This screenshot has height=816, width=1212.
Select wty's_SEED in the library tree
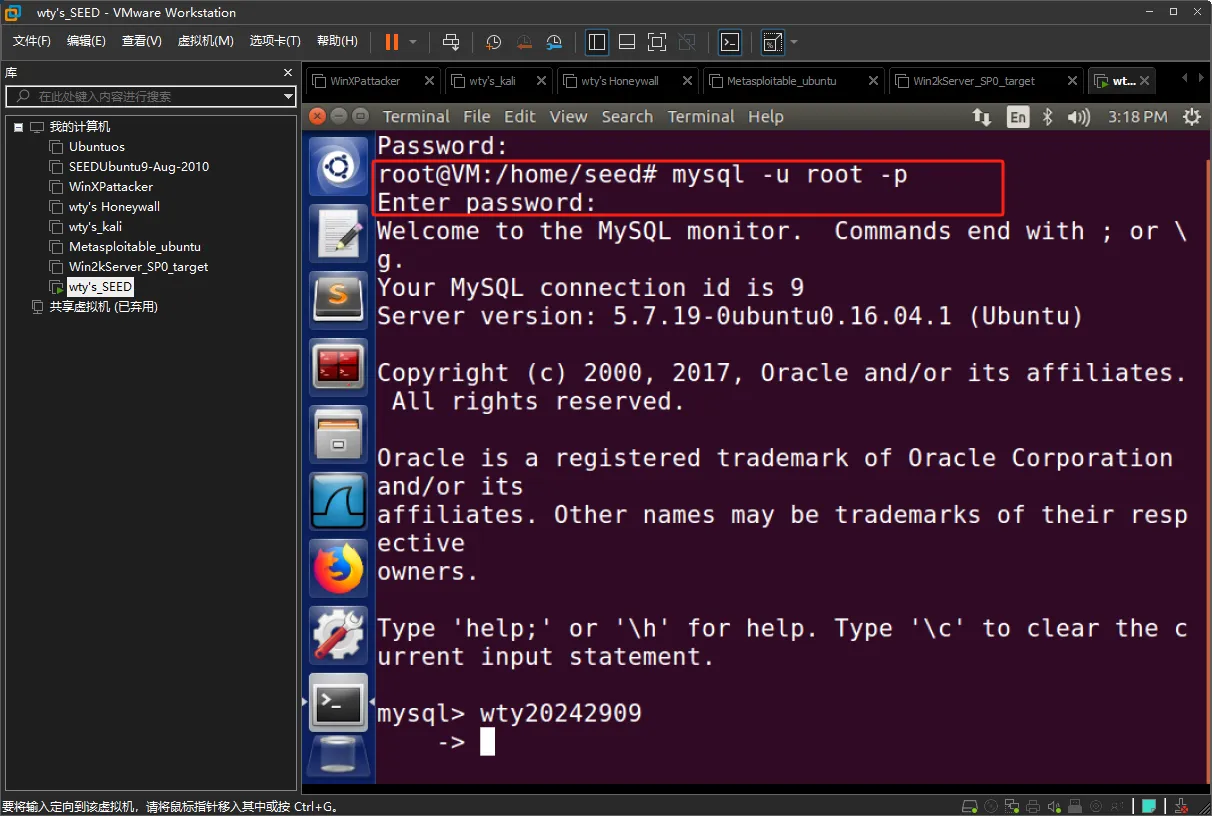point(100,287)
